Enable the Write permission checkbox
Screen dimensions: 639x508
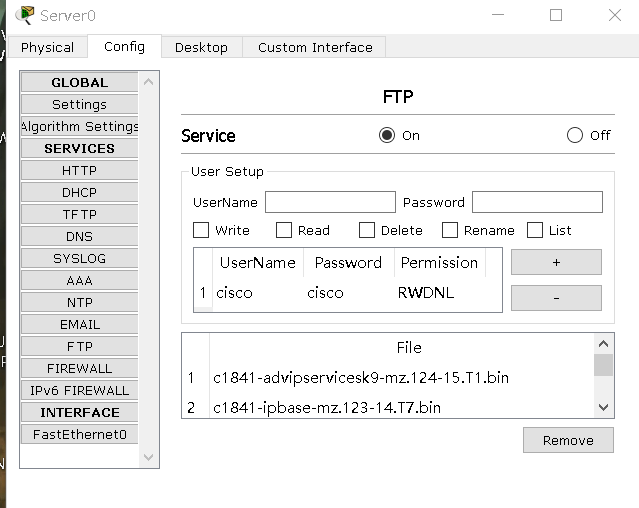click(x=201, y=230)
